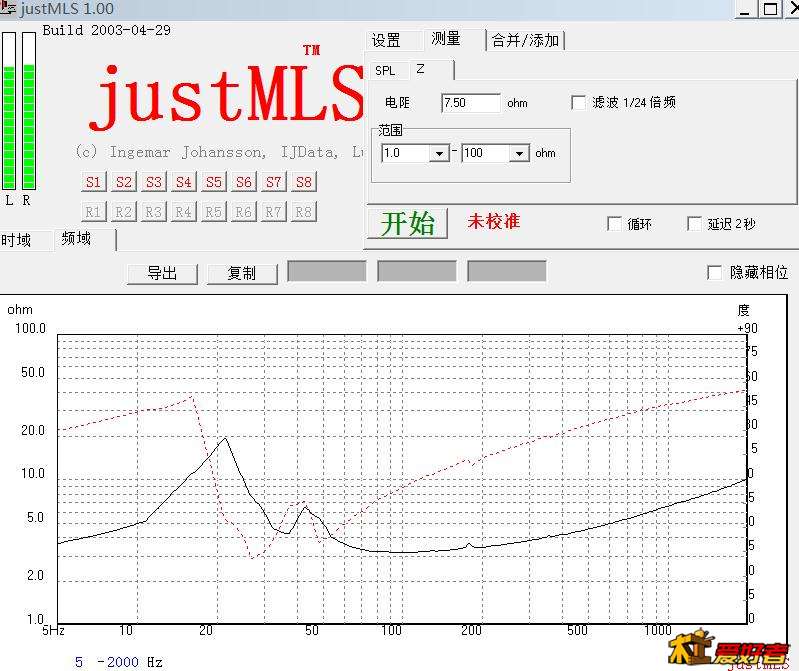
Task: Check the 隐藏相位 hide phase box
Action: tap(714, 273)
